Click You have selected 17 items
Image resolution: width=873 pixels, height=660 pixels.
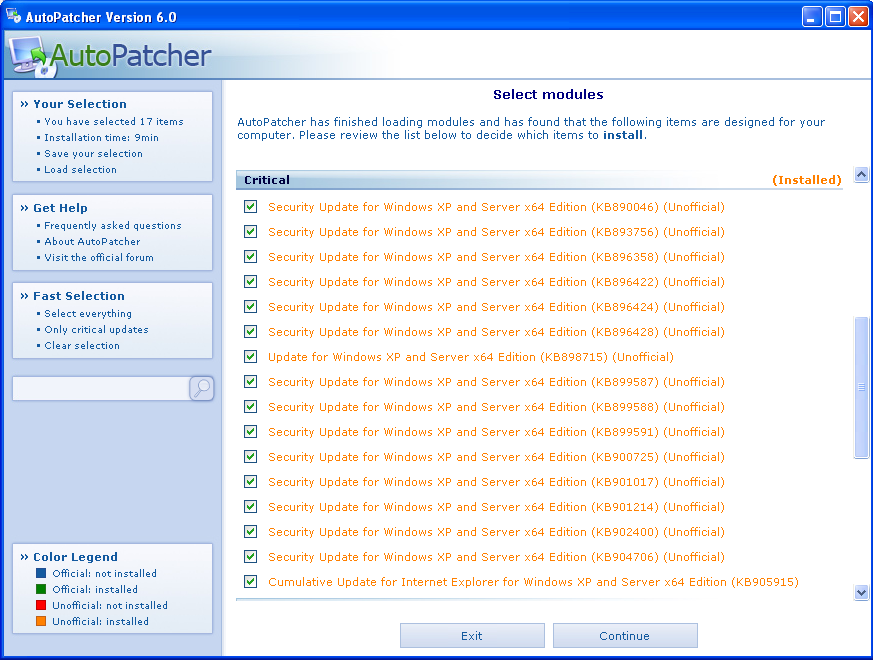114,121
